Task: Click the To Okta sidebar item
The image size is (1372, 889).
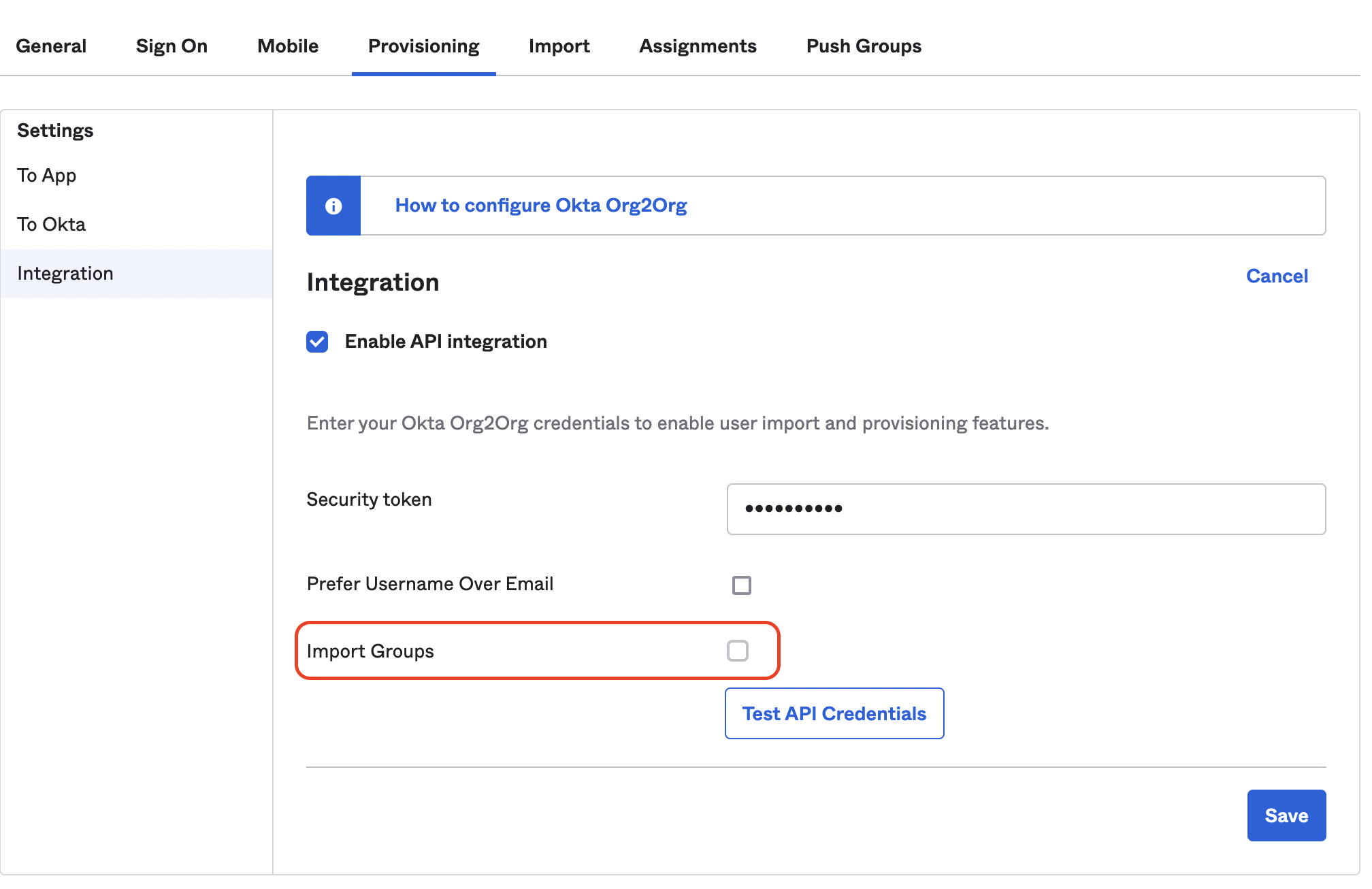Action: [x=52, y=223]
